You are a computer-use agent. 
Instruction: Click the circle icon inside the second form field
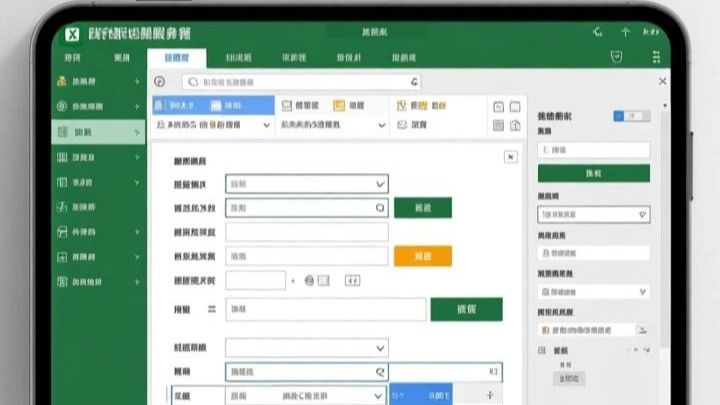point(380,208)
